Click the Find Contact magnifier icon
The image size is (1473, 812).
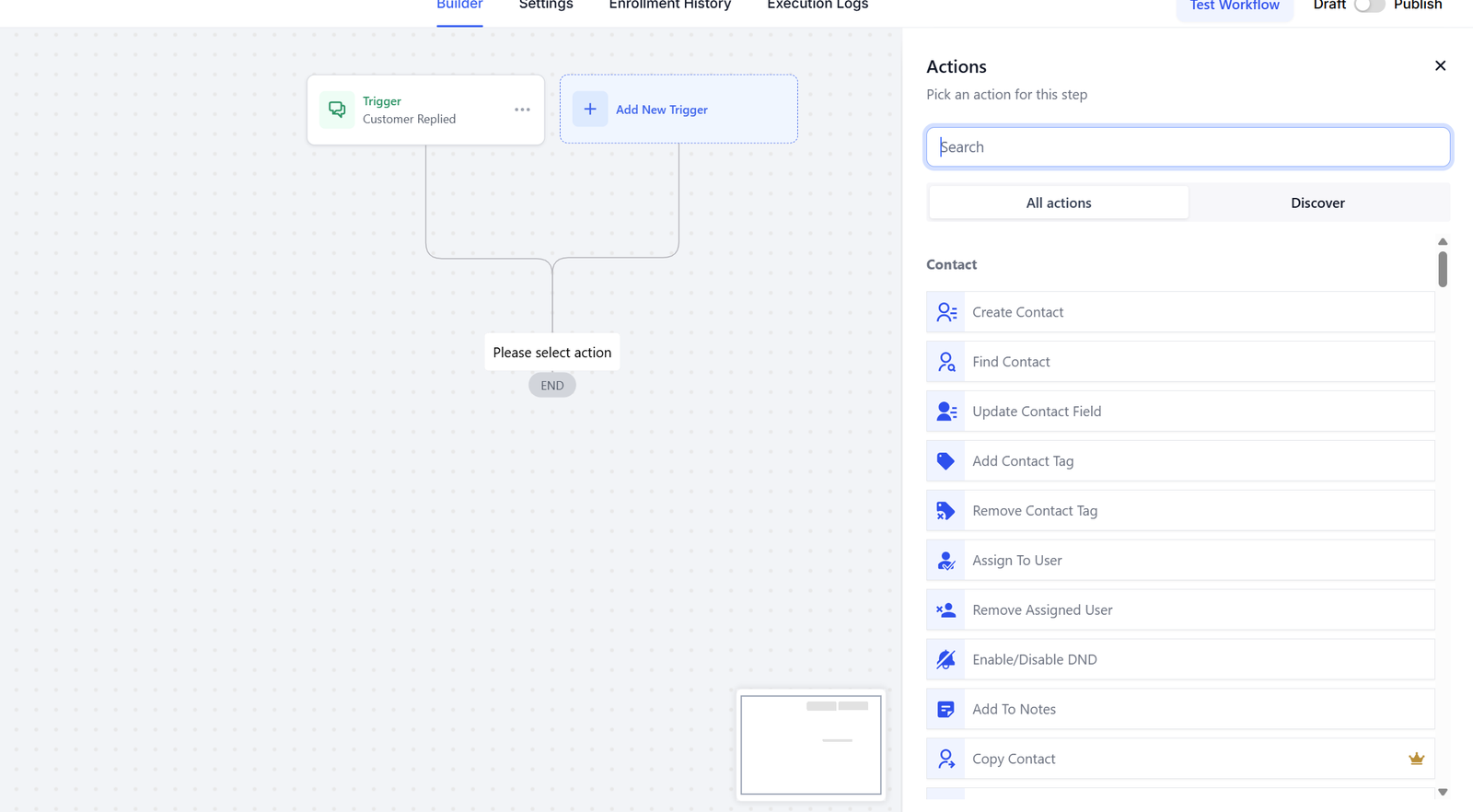pos(946,362)
